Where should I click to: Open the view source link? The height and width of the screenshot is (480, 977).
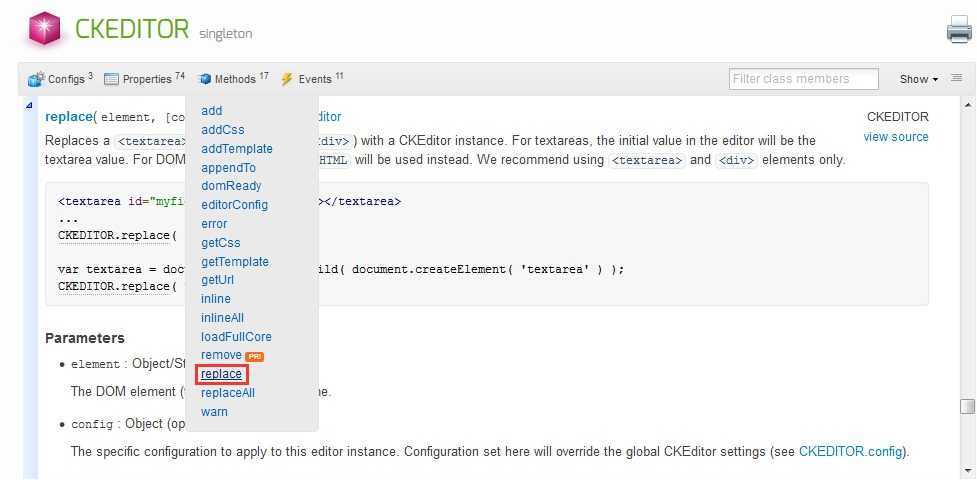click(x=895, y=137)
